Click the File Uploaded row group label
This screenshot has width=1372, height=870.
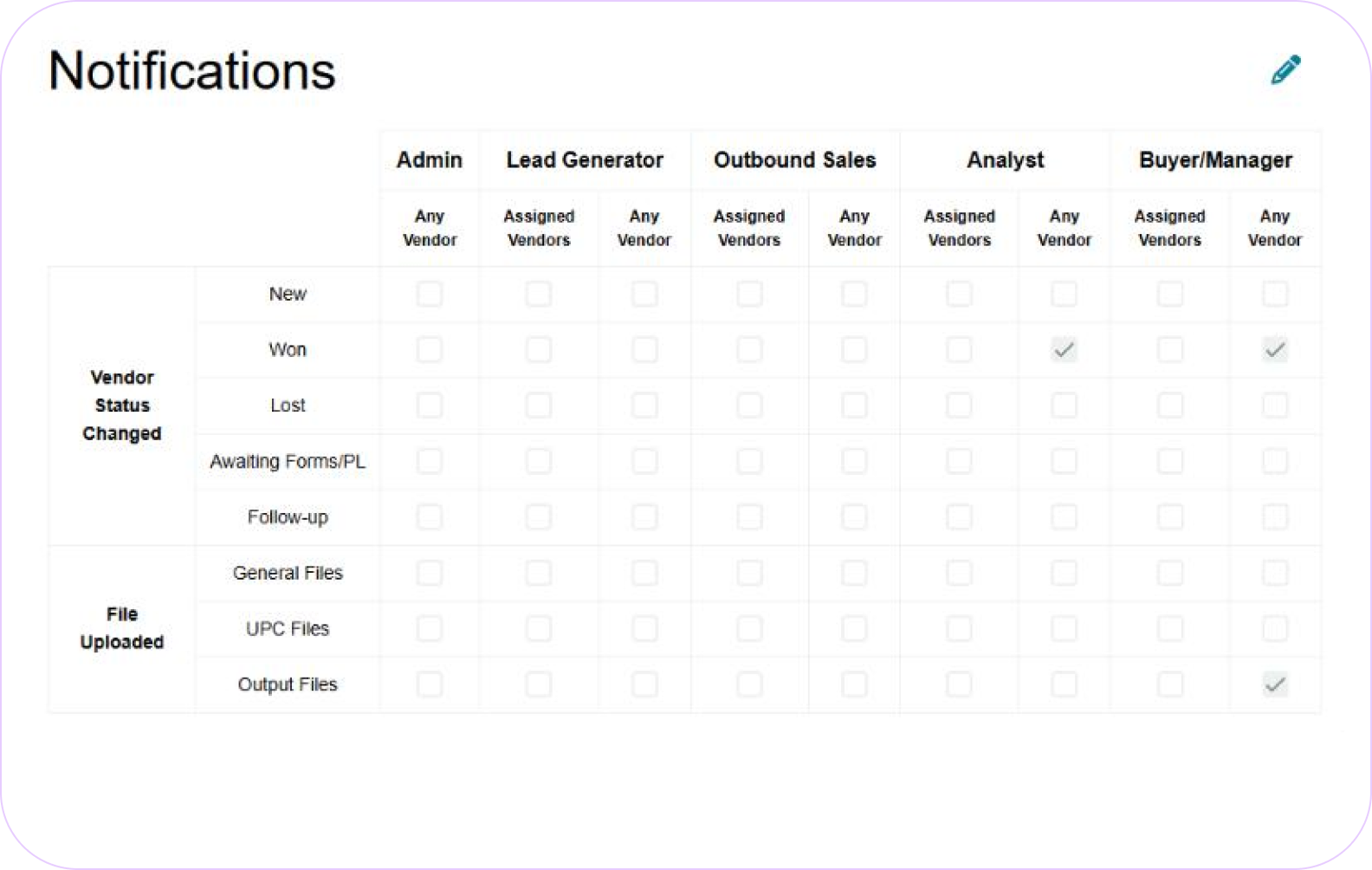tap(122, 628)
